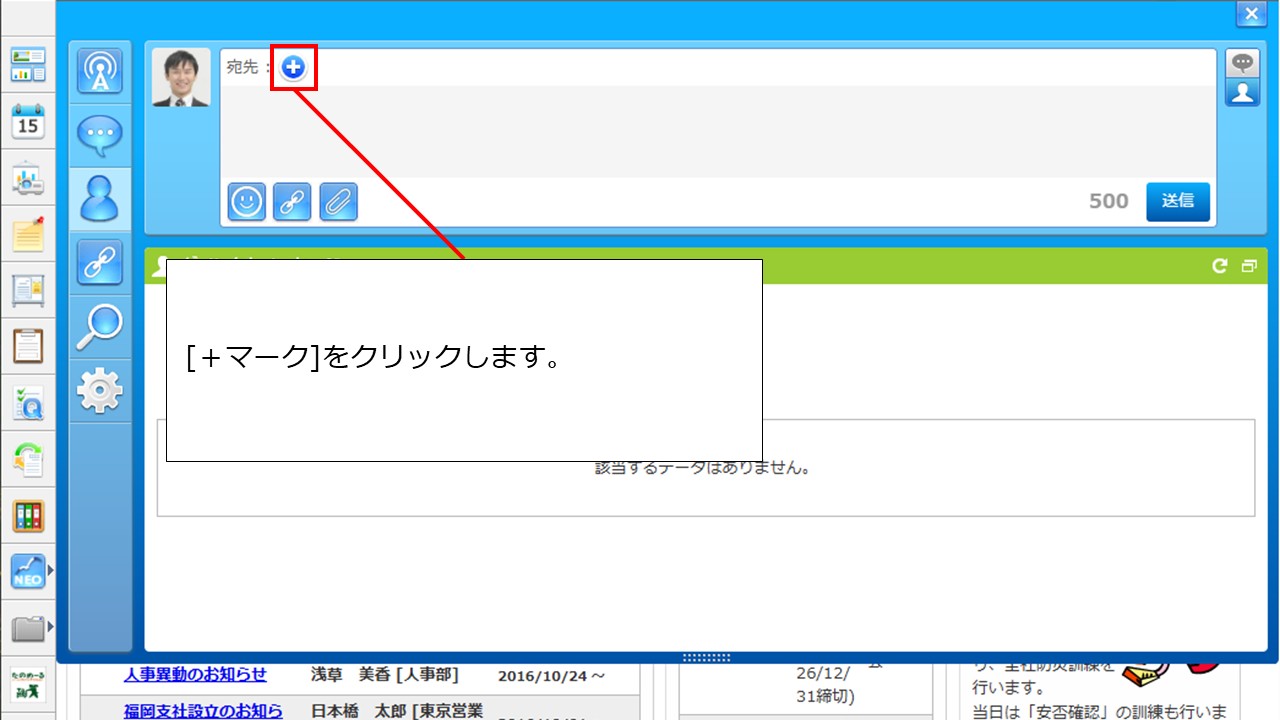Open the emoji smiley picker

pos(247,202)
